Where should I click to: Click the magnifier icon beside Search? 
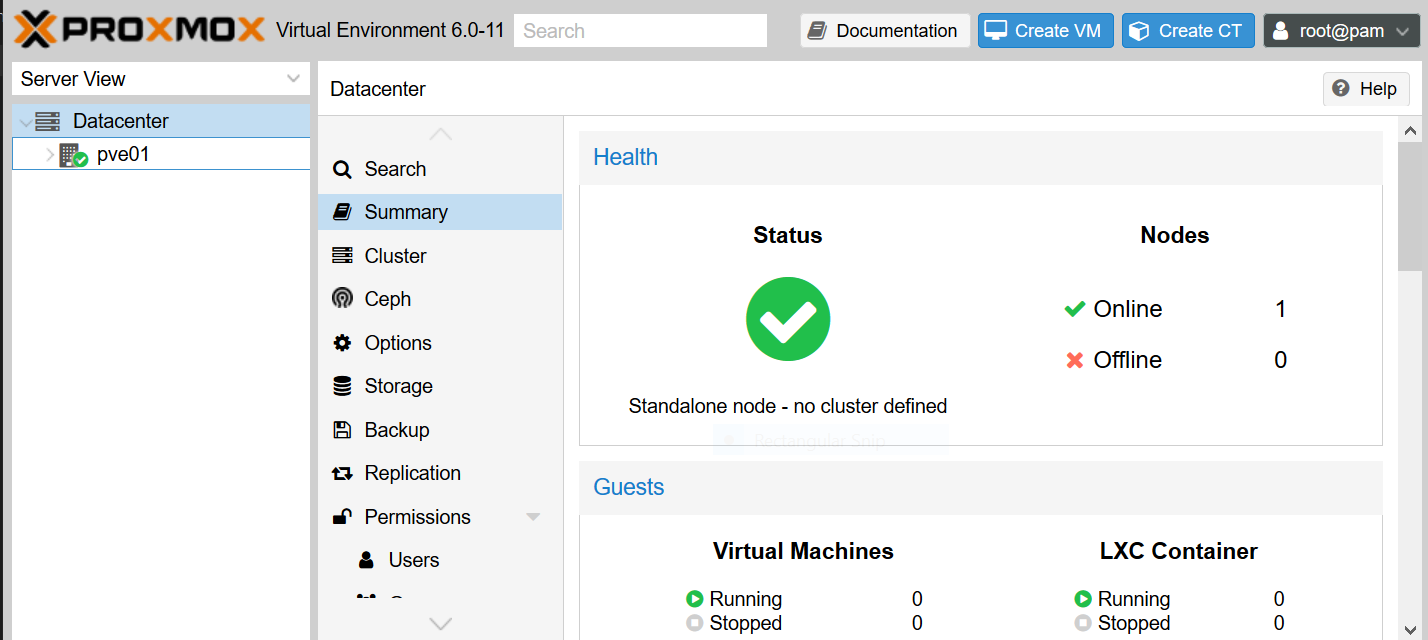click(x=342, y=169)
